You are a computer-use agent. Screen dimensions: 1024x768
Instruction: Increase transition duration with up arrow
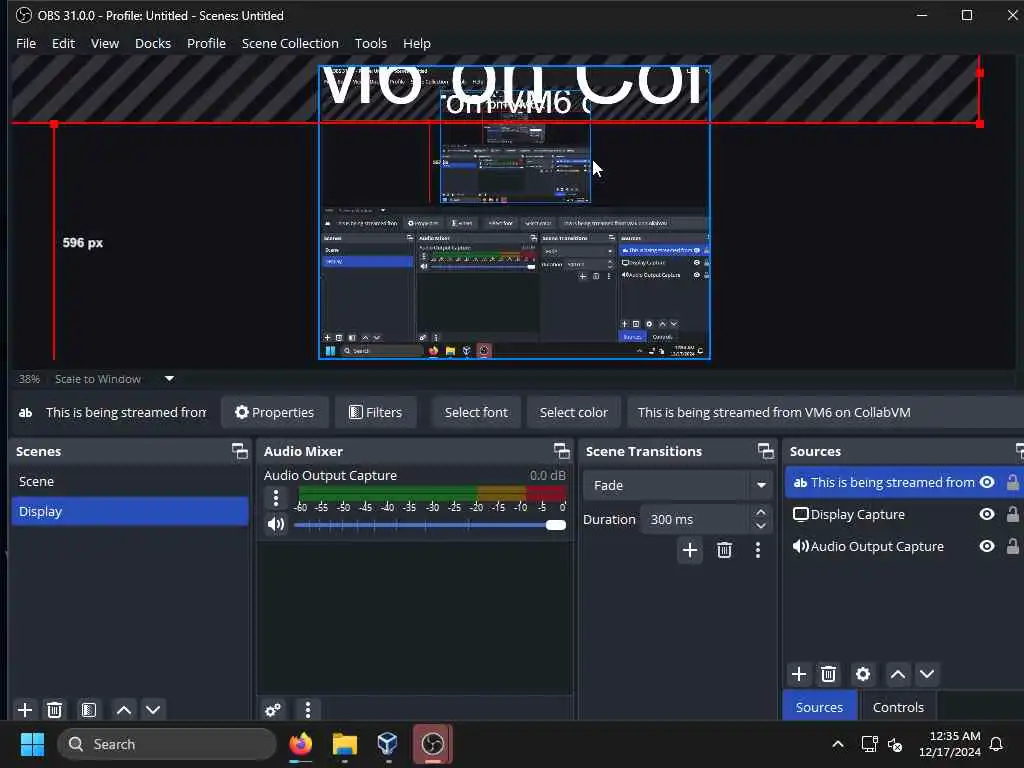coord(760,513)
